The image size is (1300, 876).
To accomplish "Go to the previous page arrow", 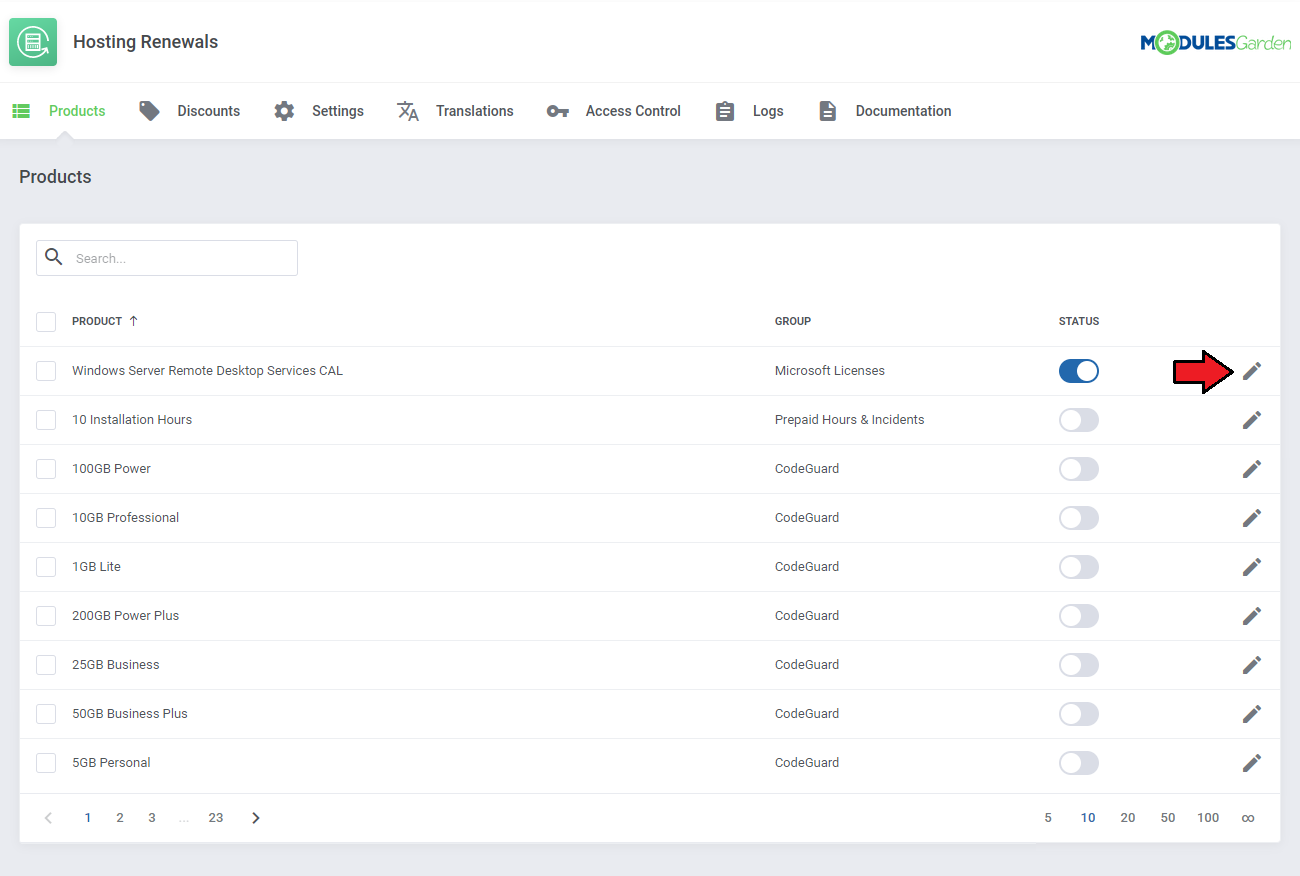I will click(48, 818).
